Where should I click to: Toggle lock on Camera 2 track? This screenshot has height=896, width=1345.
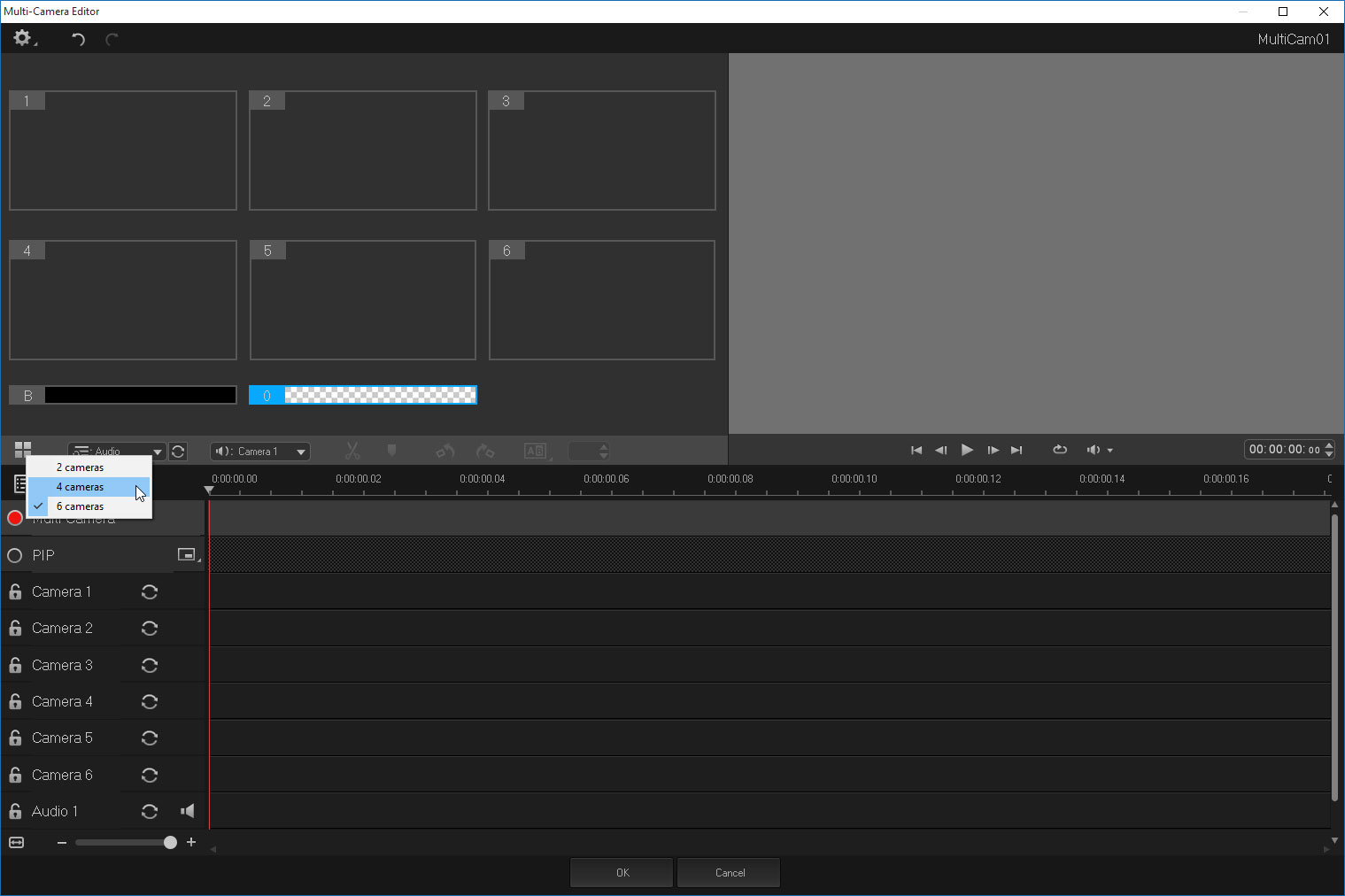15,628
